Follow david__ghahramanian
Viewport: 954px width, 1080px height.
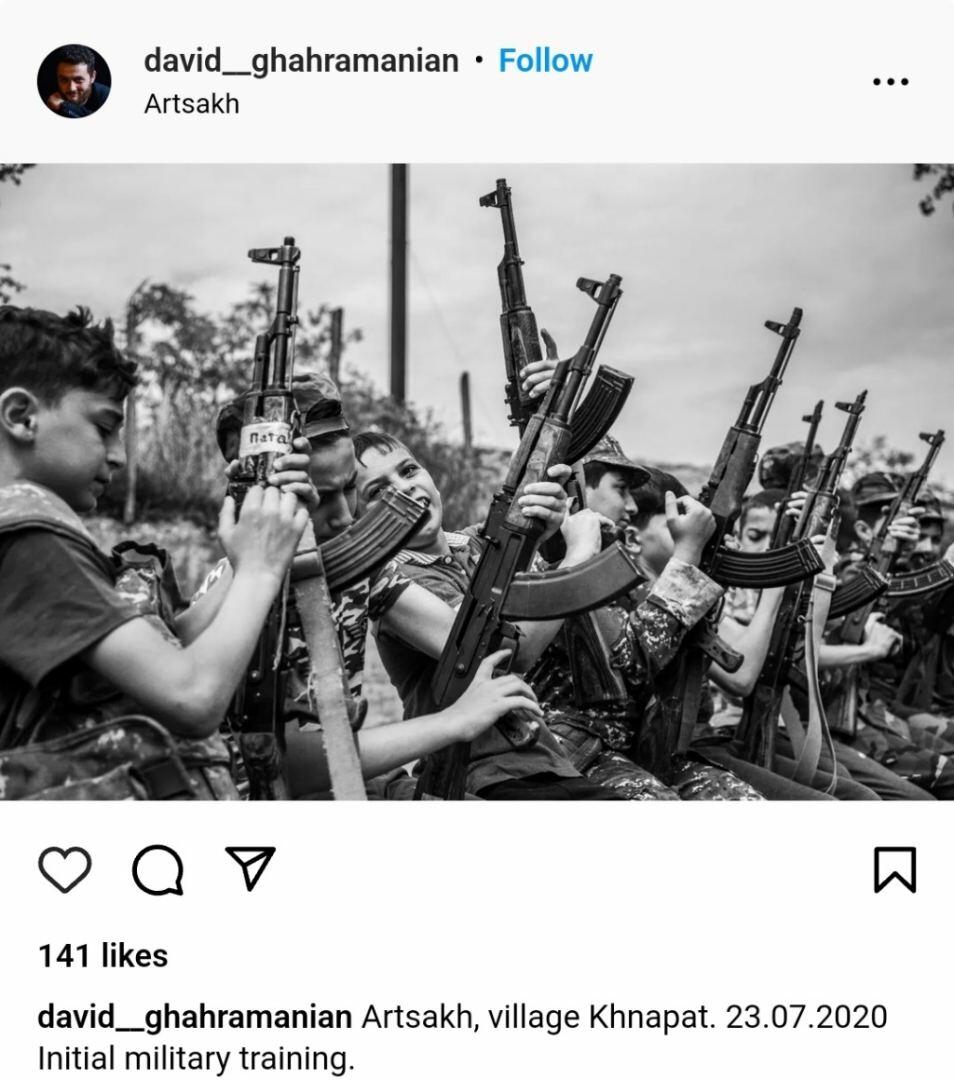click(545, 61)
